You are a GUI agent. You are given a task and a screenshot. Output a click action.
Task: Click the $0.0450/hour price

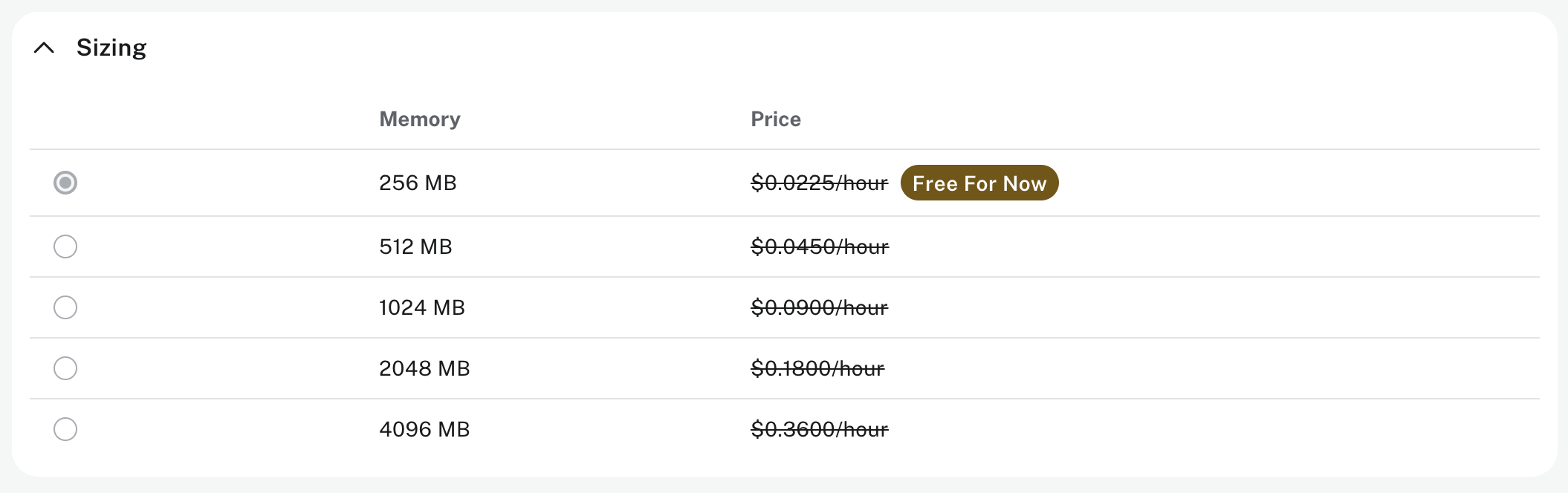pyautogui.click(x=820, y=246)
